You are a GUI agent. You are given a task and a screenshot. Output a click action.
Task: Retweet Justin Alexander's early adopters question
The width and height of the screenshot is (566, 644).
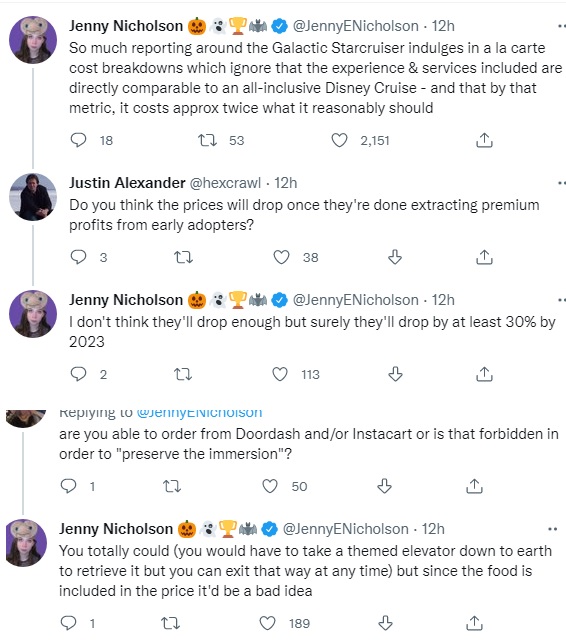[x=183, y=258]
